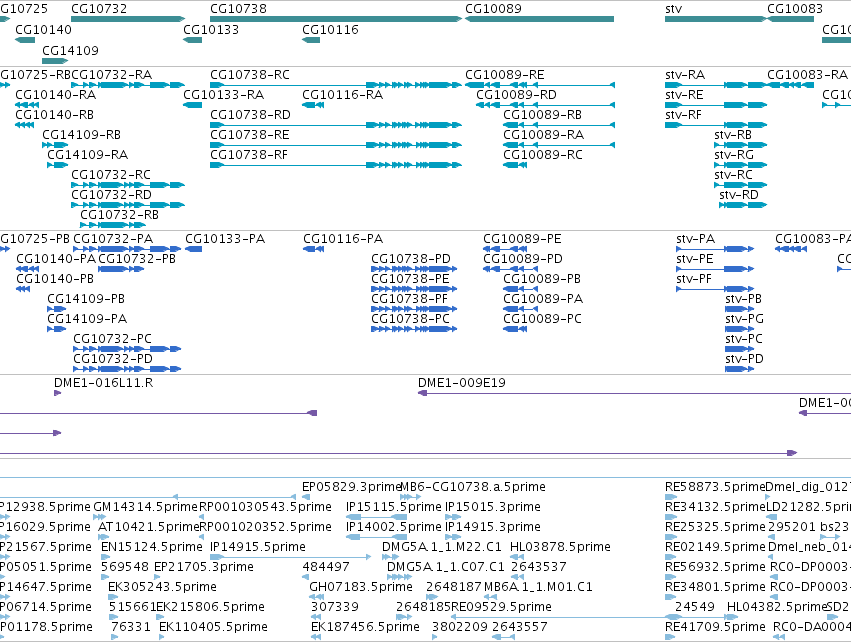Select transcript stv-RB
This screenshot has height=642, width=851.
pyautogui.click(x=733, y=135)
